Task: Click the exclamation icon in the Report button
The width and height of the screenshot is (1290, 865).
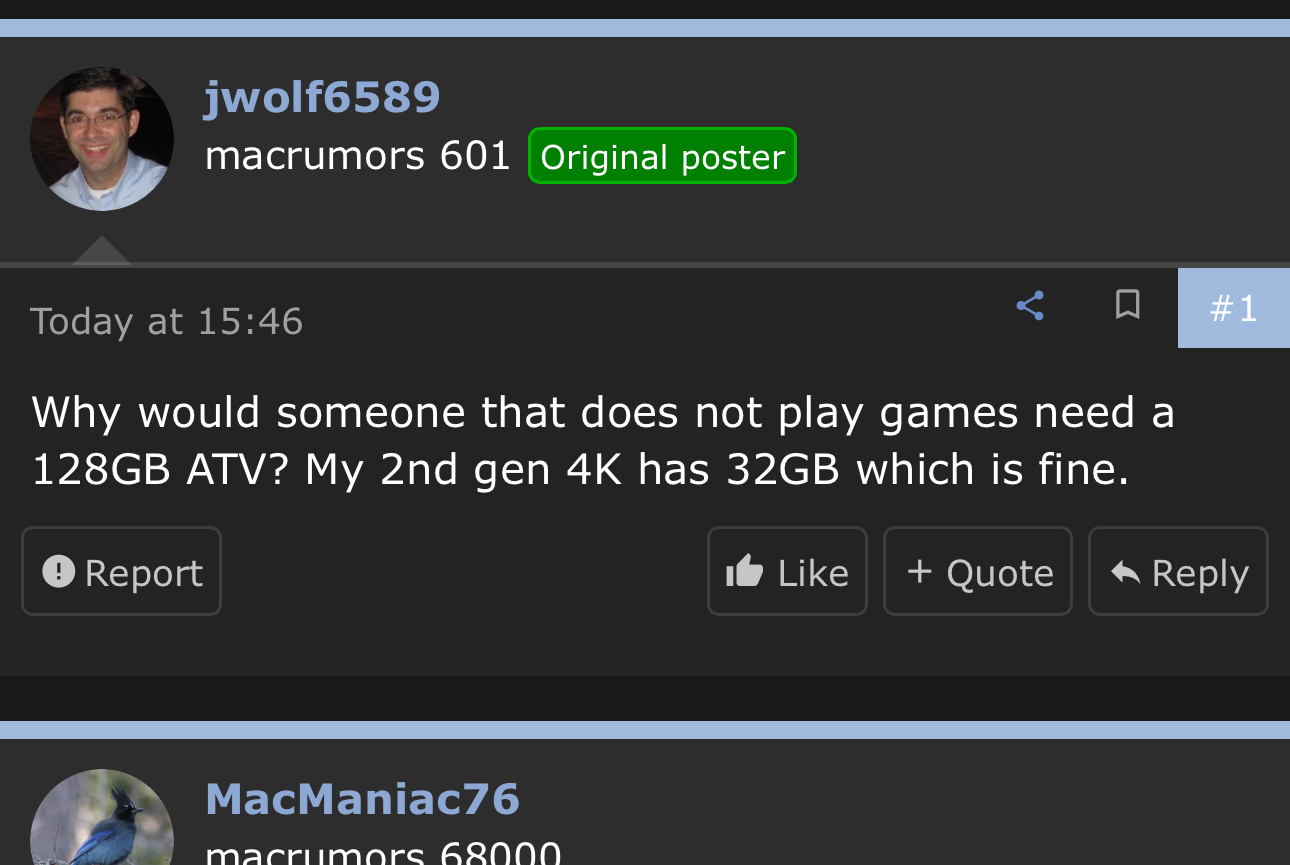Action: coord(59,572)
